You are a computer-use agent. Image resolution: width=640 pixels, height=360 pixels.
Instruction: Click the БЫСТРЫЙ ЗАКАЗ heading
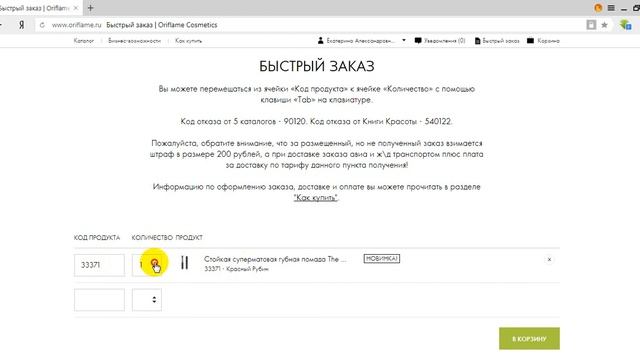pos(317,66)
